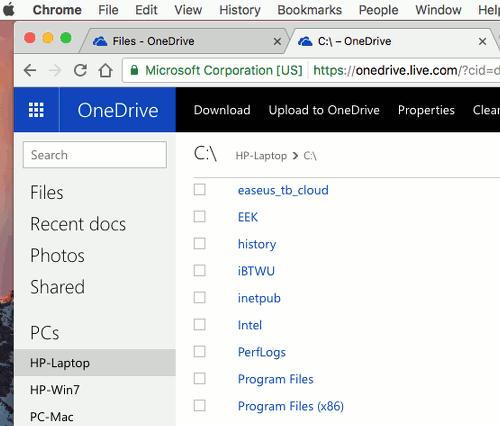
Task: Check the easeus_tb_cloud folder checkbox
Action: [200, 190]
